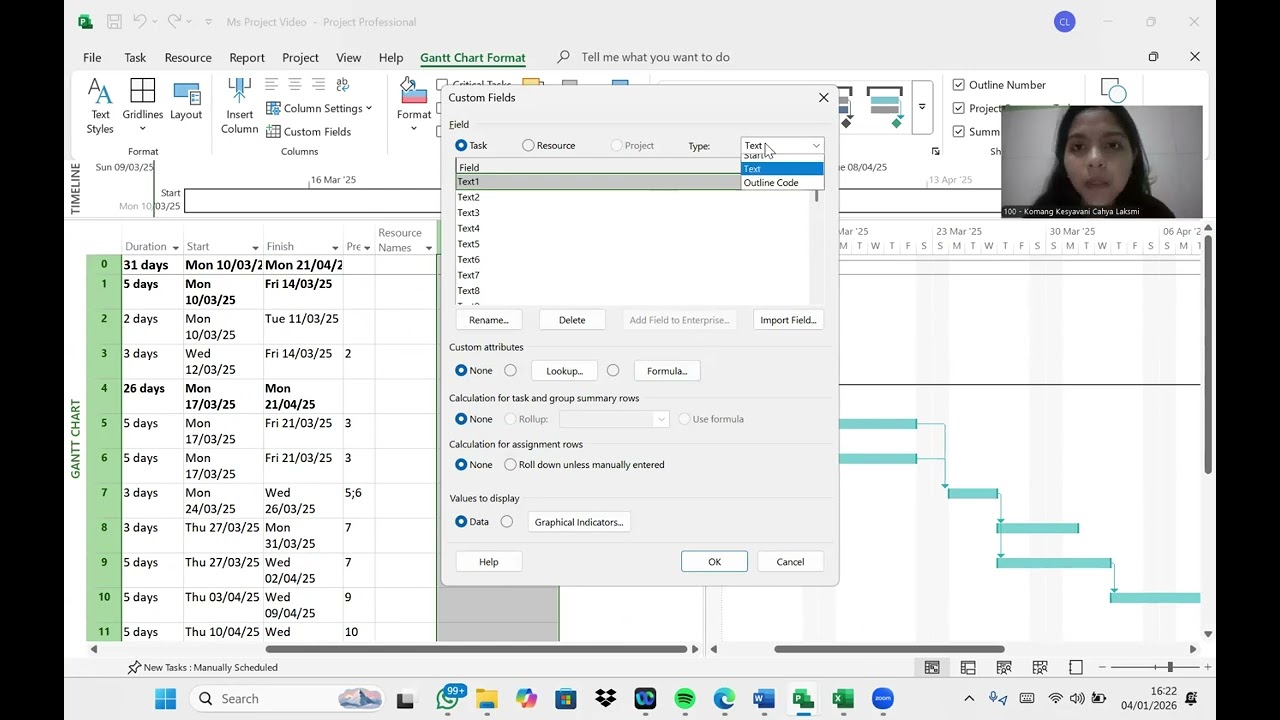Open the Resource ribbon tab

(188, 58)
